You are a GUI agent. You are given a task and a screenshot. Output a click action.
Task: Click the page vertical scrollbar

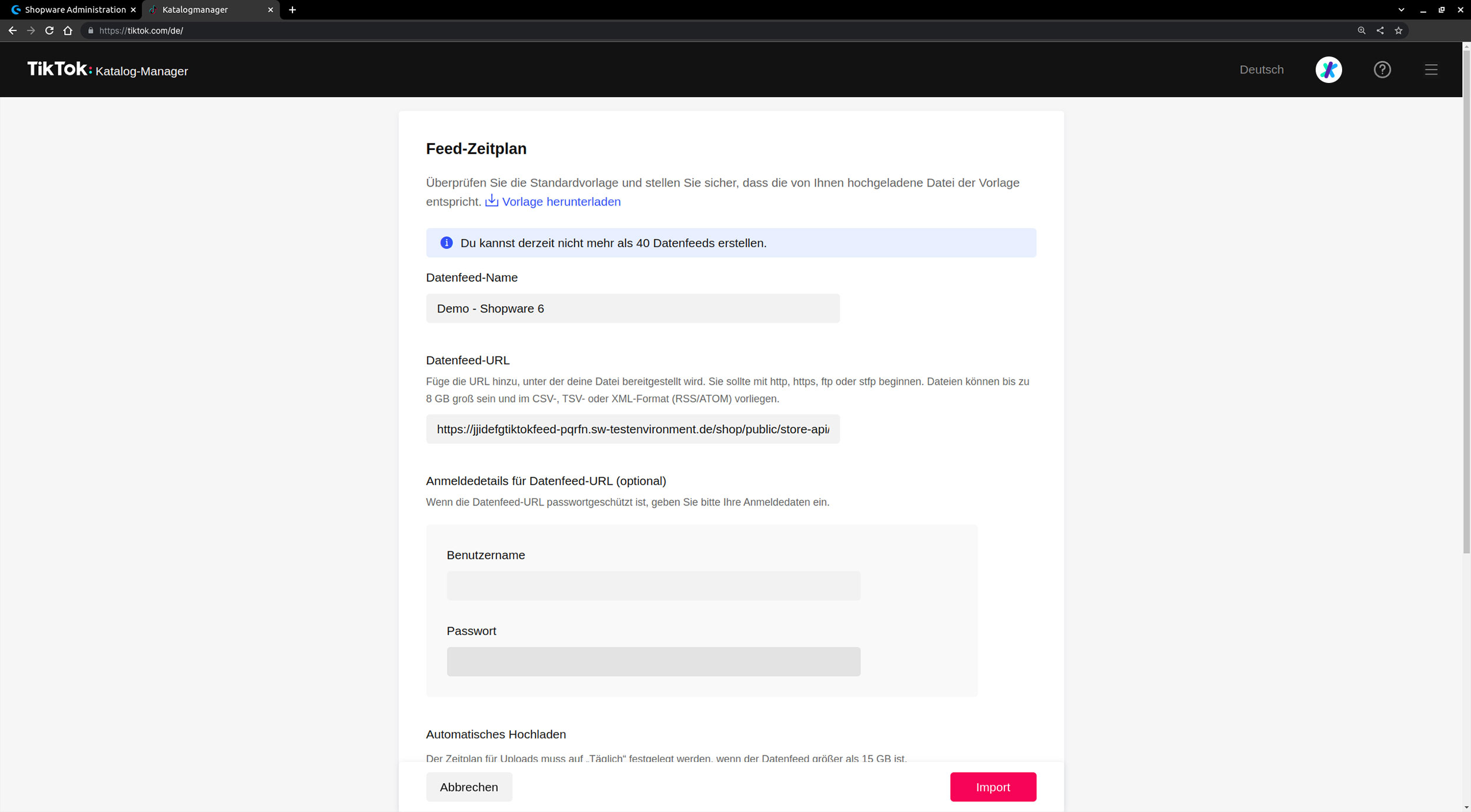tap(1466, 302)
